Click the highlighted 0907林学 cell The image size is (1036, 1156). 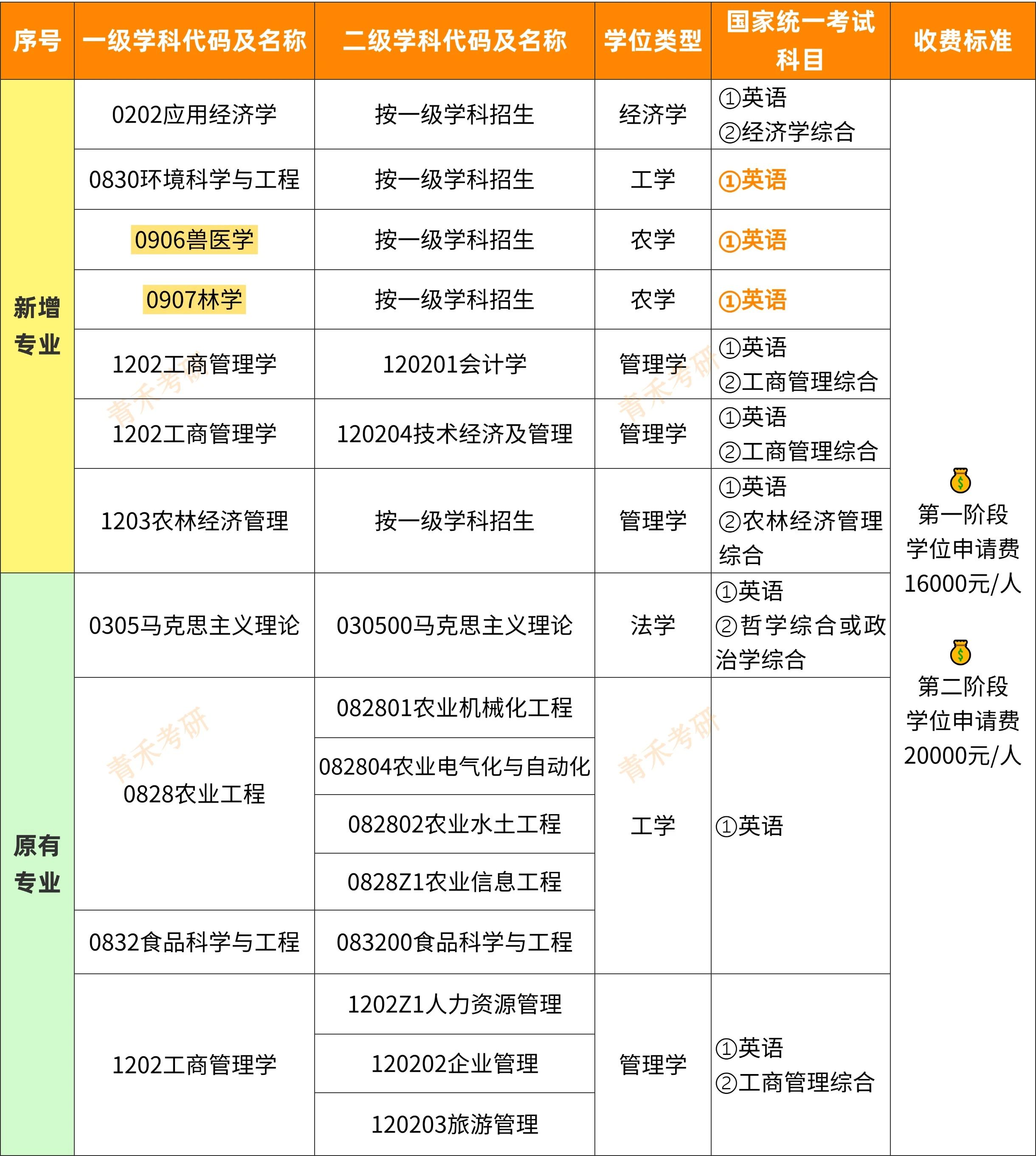point(194,299)
